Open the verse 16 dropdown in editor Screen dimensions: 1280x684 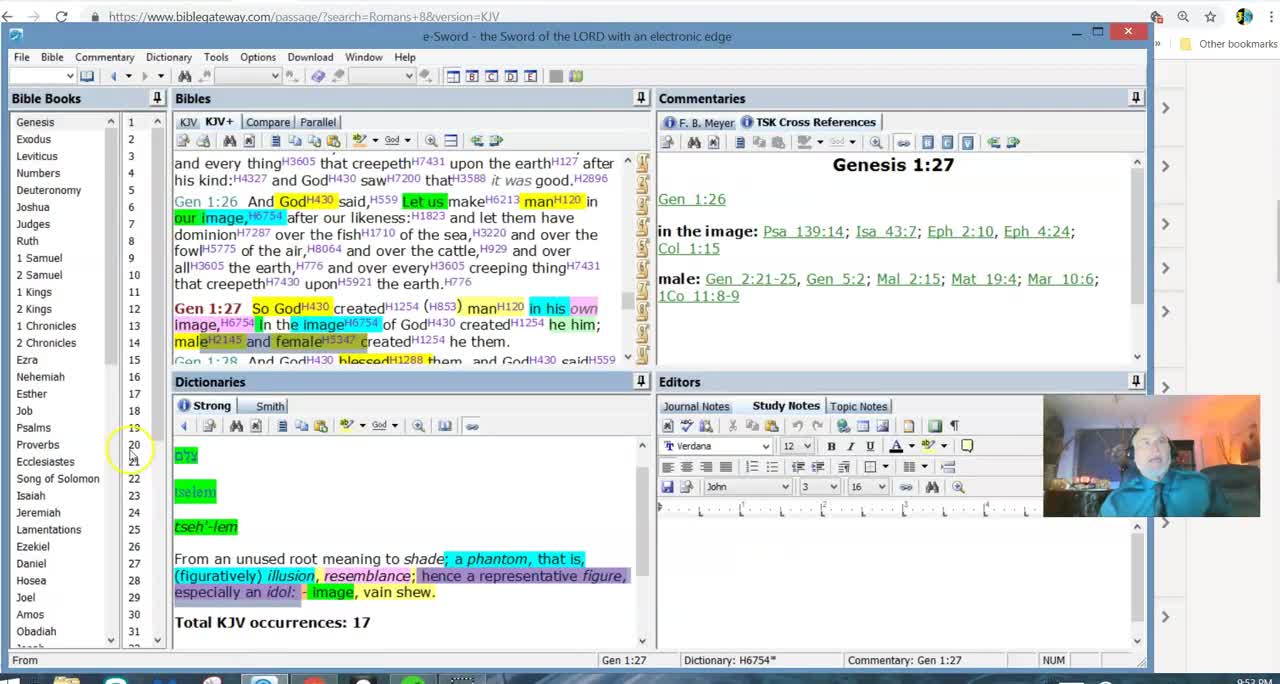(882, 487)
